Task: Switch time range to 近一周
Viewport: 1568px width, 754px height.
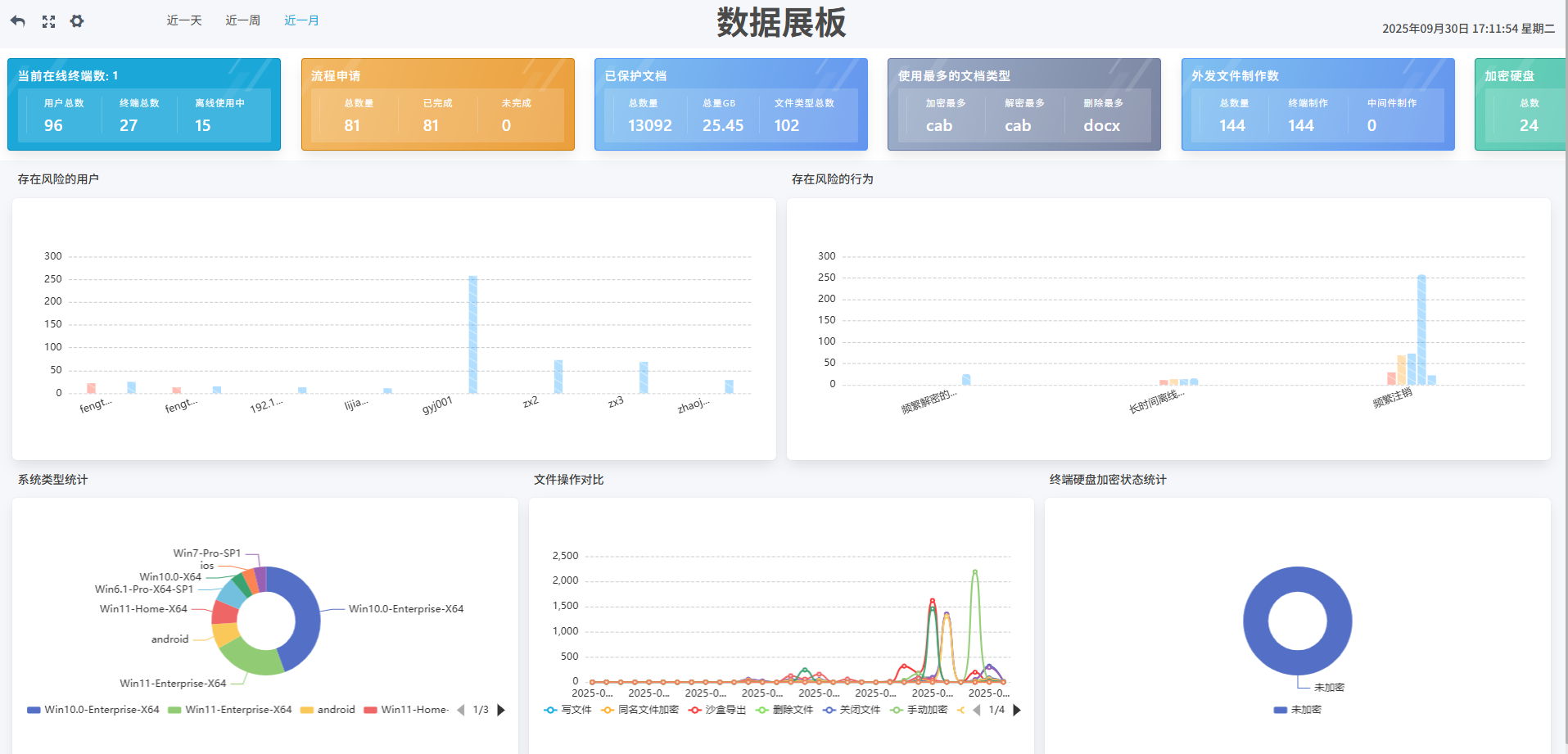Action: point(243,20)
